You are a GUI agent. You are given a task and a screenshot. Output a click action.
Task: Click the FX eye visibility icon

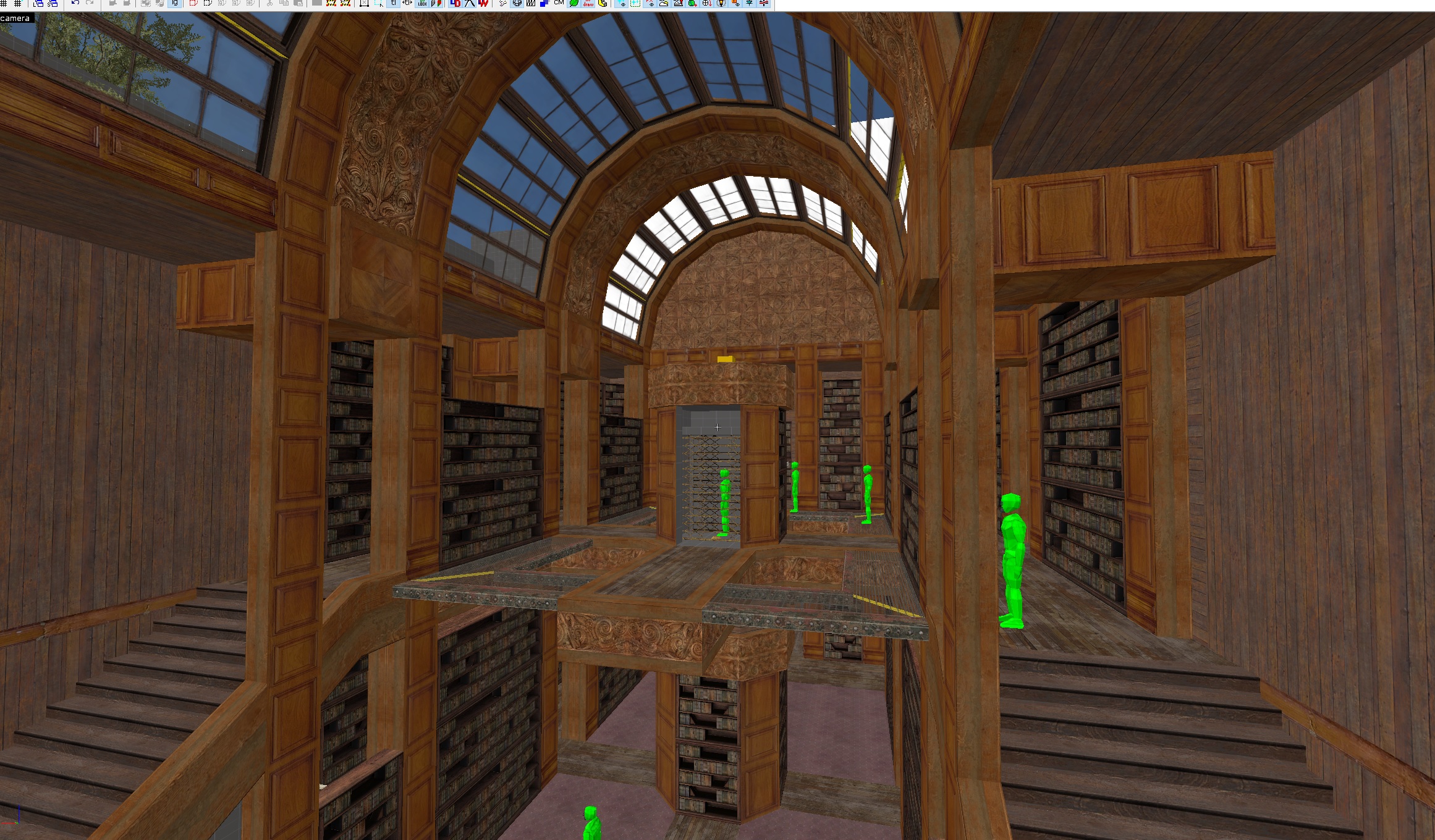tap(650, 4)
